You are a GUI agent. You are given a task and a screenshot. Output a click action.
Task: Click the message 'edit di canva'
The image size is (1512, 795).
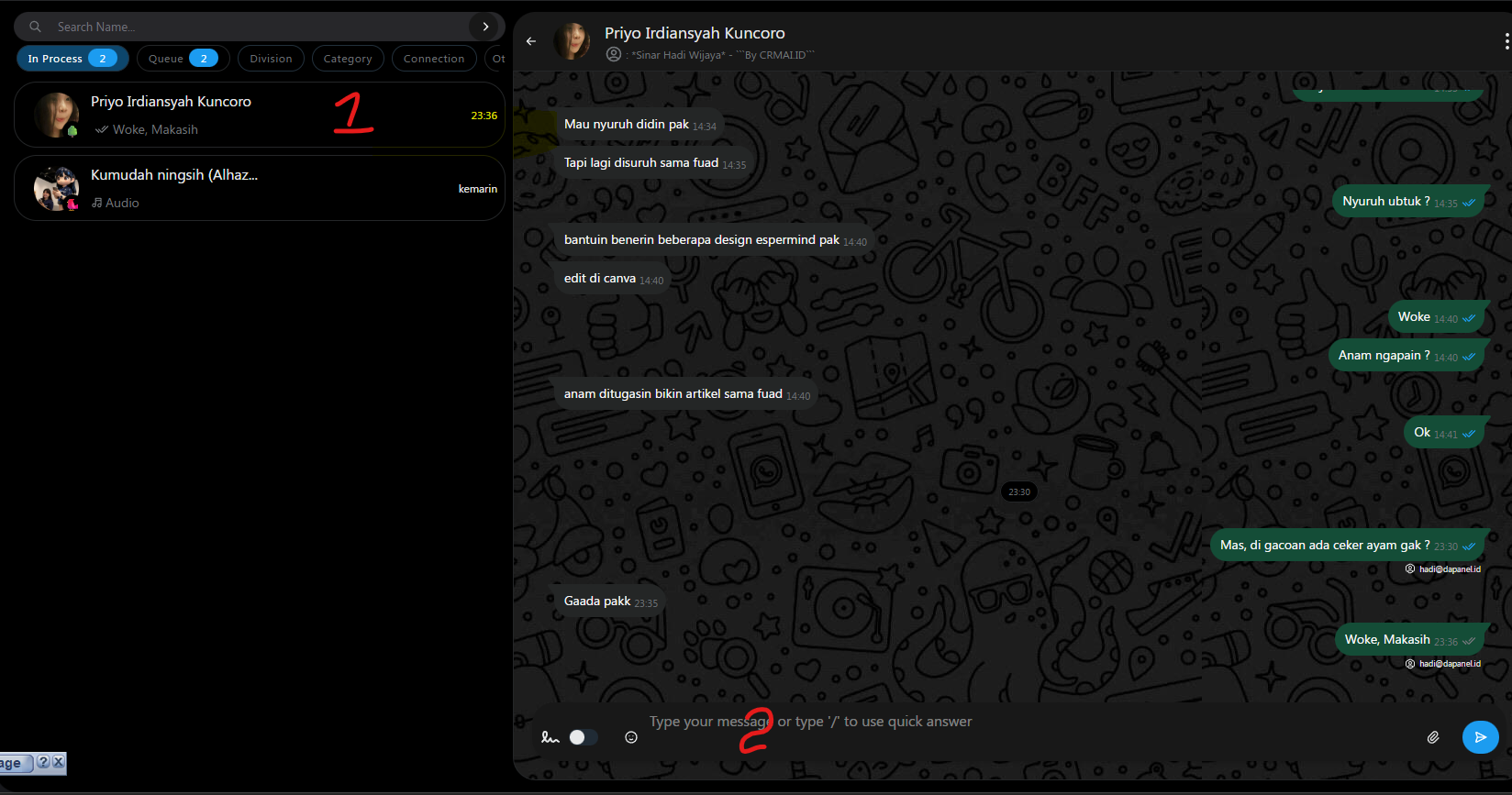(x=613, y=279)
